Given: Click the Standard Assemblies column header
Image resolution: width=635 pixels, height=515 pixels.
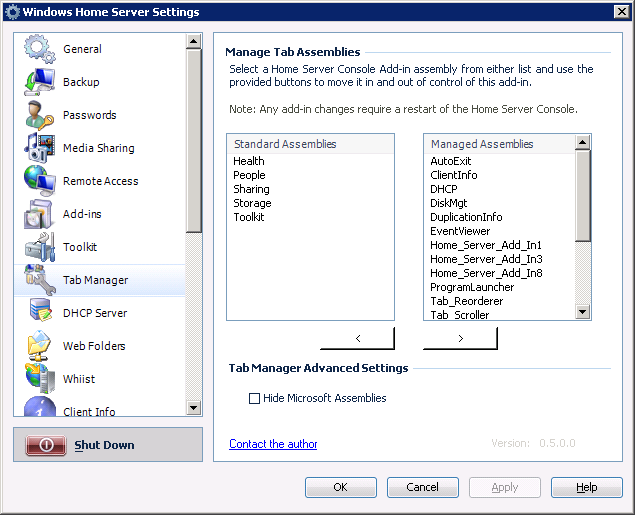Looking at the screenshot, I should pyautogui.click(x=311, y=144).
